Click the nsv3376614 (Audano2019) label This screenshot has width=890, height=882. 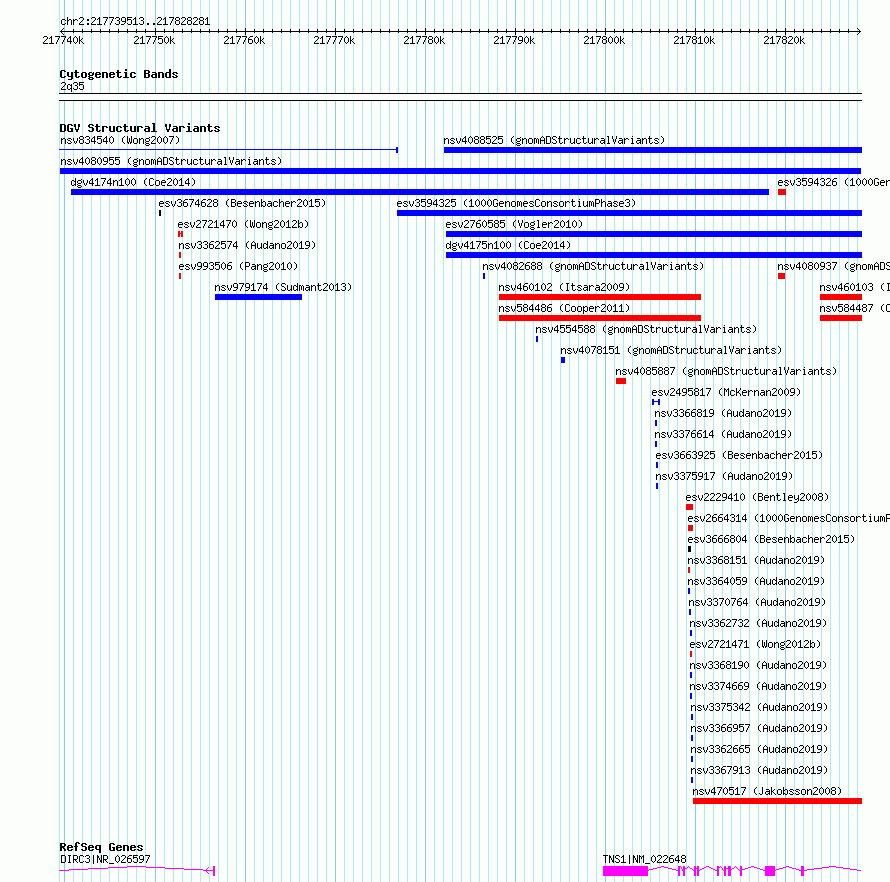[x=723, y=434]
